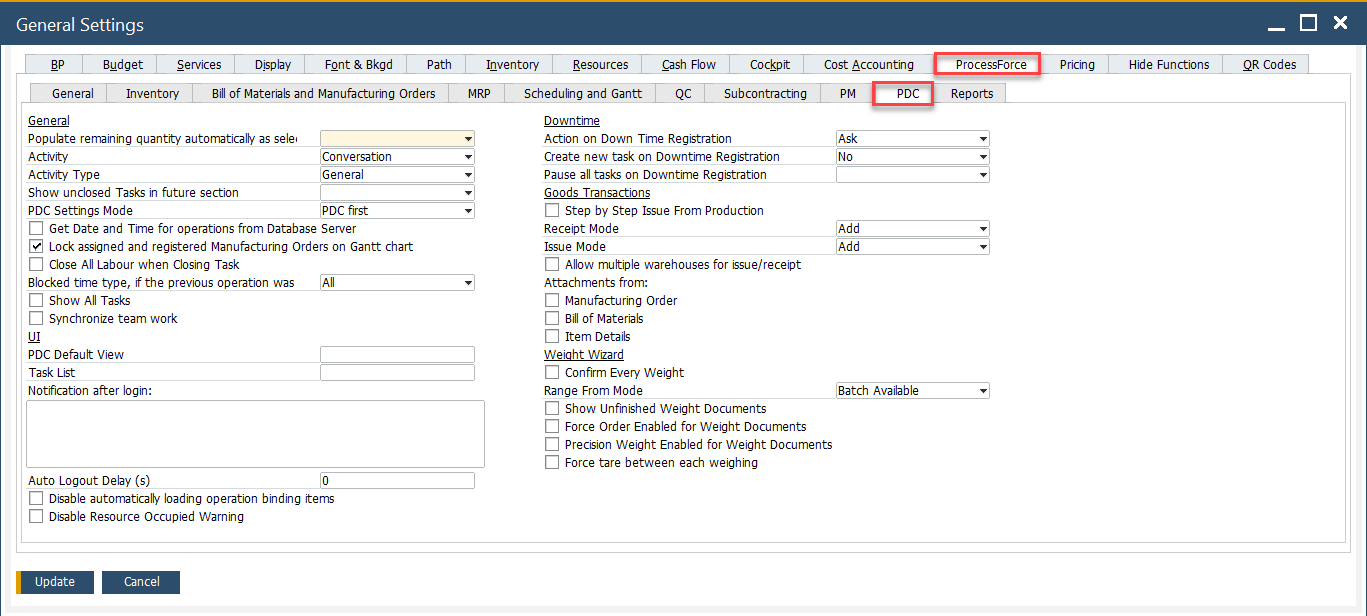Check Step by Step Issue From Production
The height and width of the screenshot is (616, 1367).
click(x=551, y=210)
